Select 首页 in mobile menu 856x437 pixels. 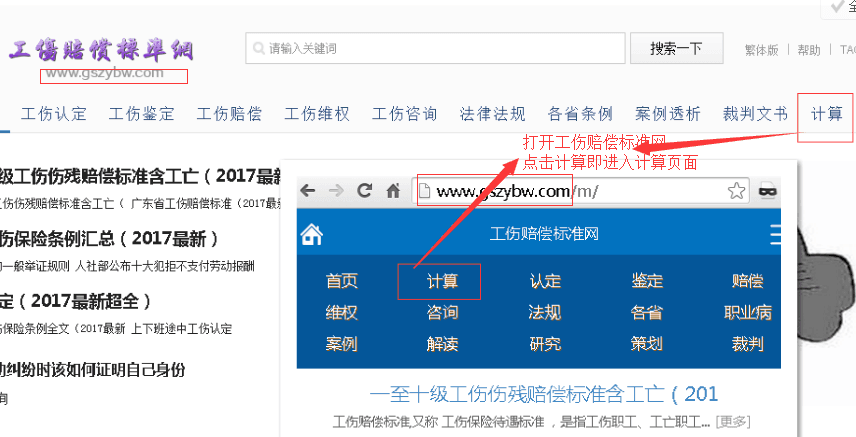(342, 281)
